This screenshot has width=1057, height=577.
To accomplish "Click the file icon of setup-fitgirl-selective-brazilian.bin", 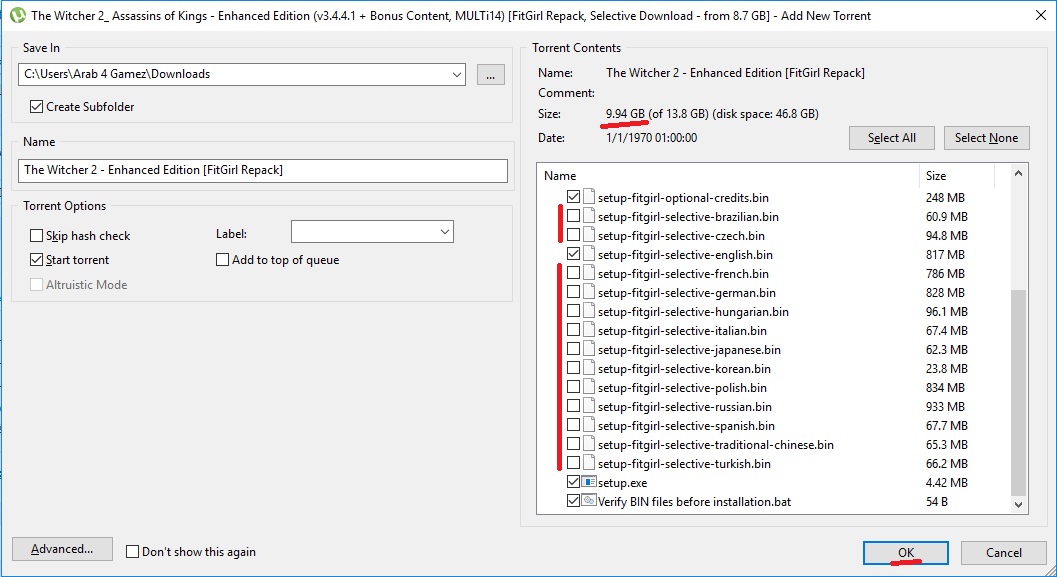I will tap(589, 216).
